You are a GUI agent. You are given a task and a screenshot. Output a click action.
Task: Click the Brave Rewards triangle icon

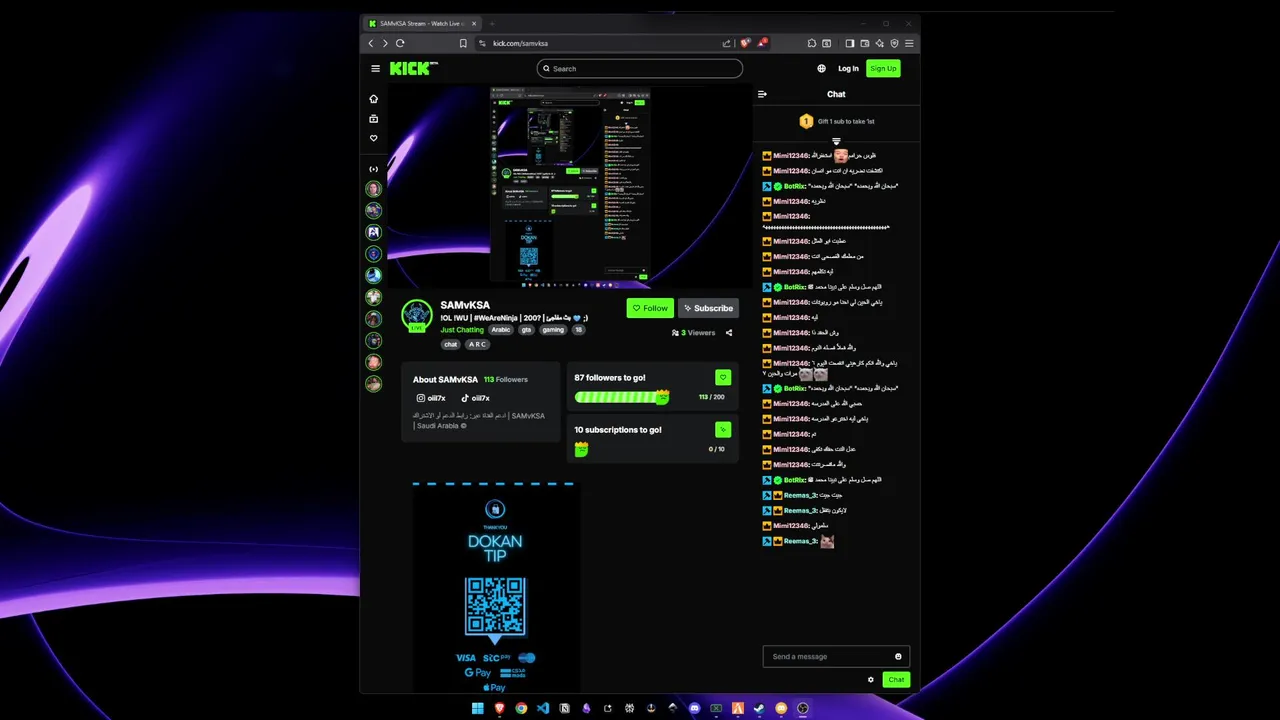(761, 43)
